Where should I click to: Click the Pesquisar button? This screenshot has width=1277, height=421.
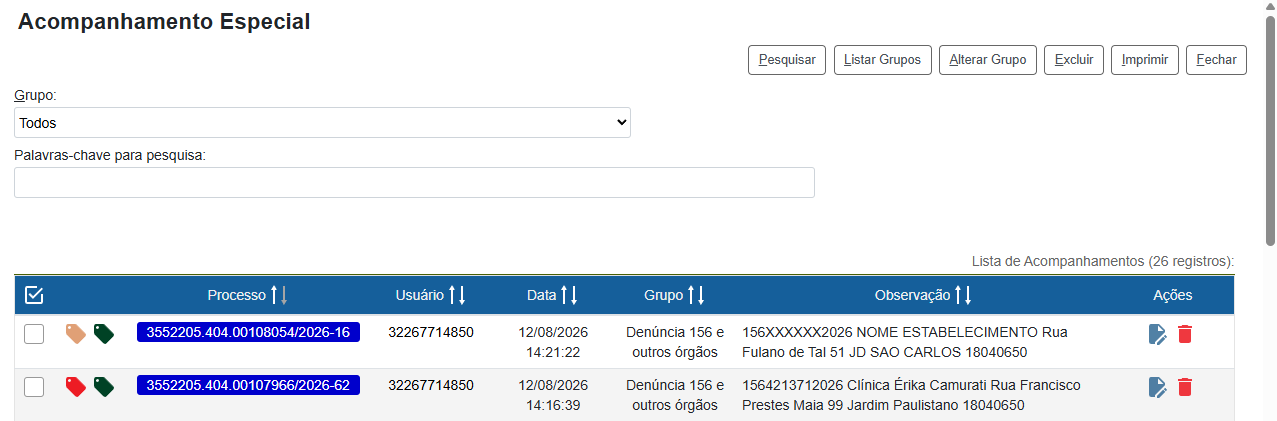point(787,60)
